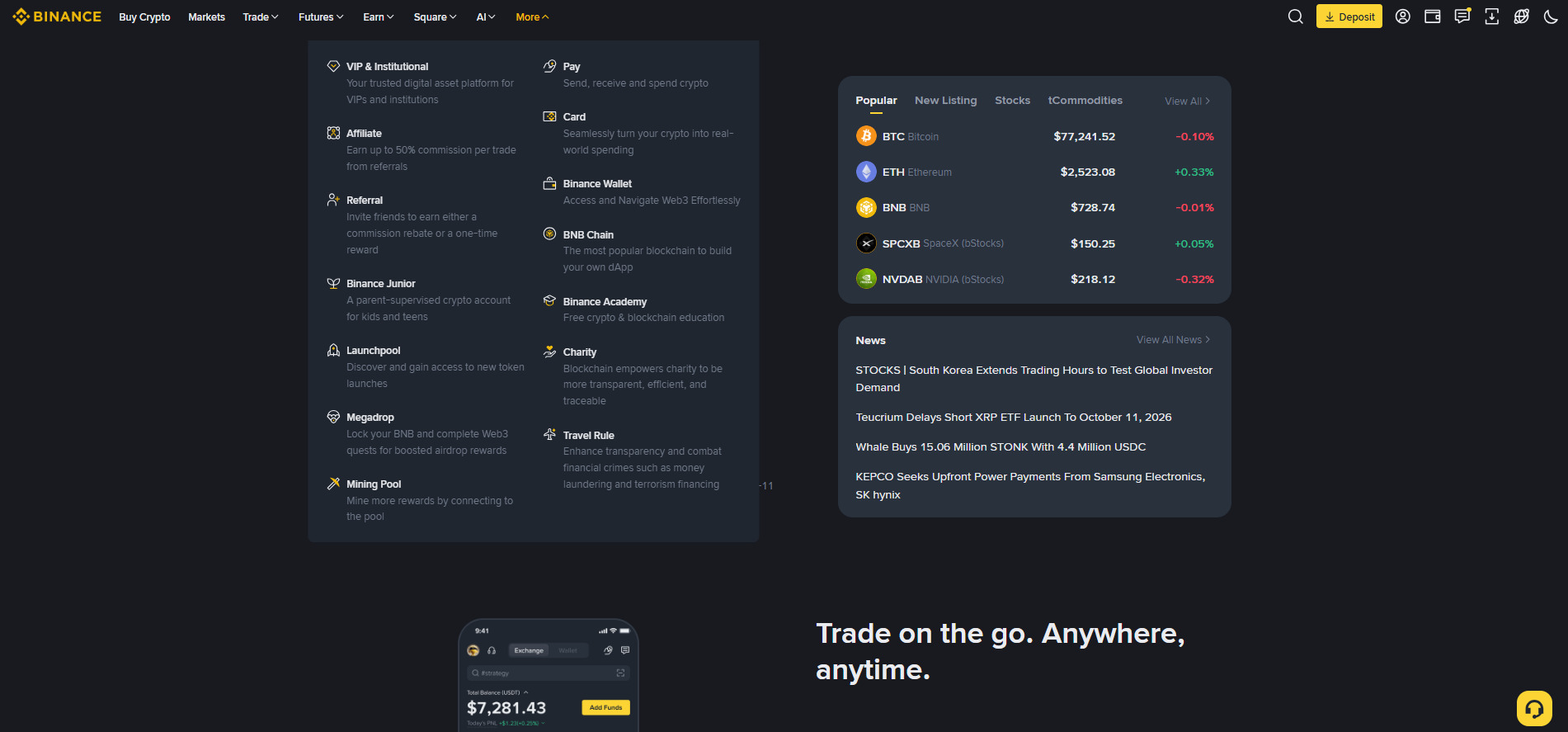Open the chat messages icon in header

point(1462,17)
